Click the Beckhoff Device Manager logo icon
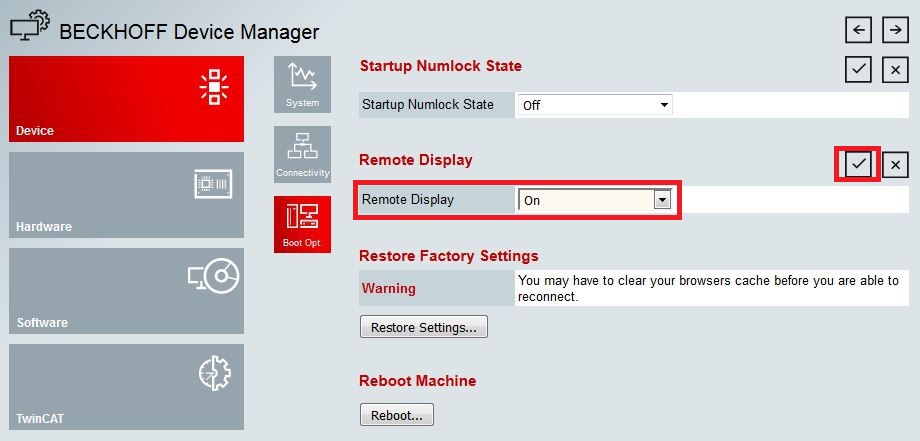Viewport: 920px width, 441px height. tap(30, 25)
